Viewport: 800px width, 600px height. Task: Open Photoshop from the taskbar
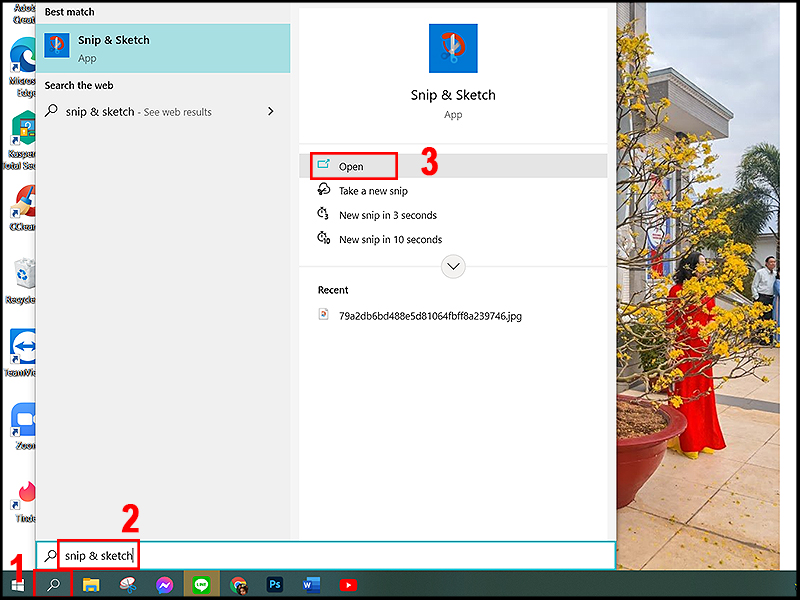[x=275, y=584]
